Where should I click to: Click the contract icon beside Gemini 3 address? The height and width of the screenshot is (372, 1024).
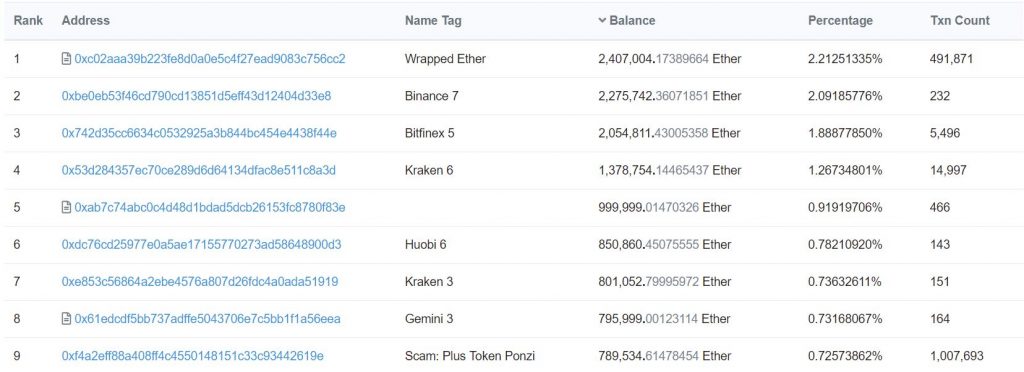click(x=66, y=319)
